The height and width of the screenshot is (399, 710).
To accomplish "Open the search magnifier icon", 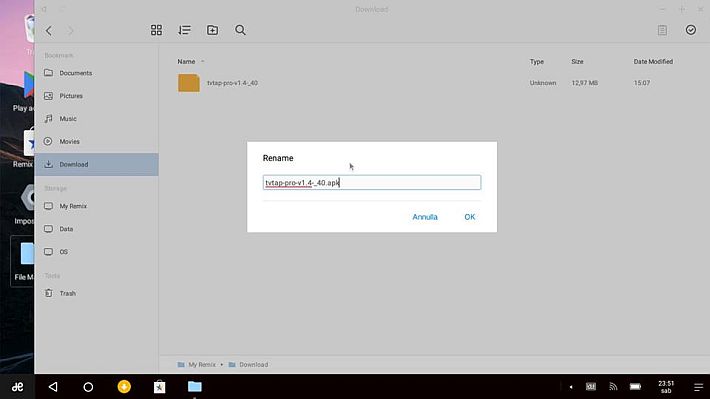I will [240, 30].
